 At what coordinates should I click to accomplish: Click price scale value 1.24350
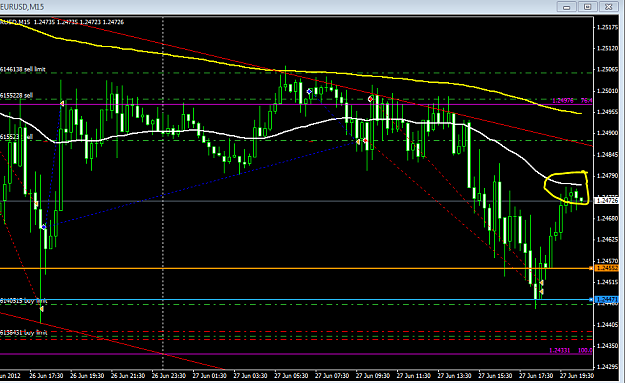607,346
